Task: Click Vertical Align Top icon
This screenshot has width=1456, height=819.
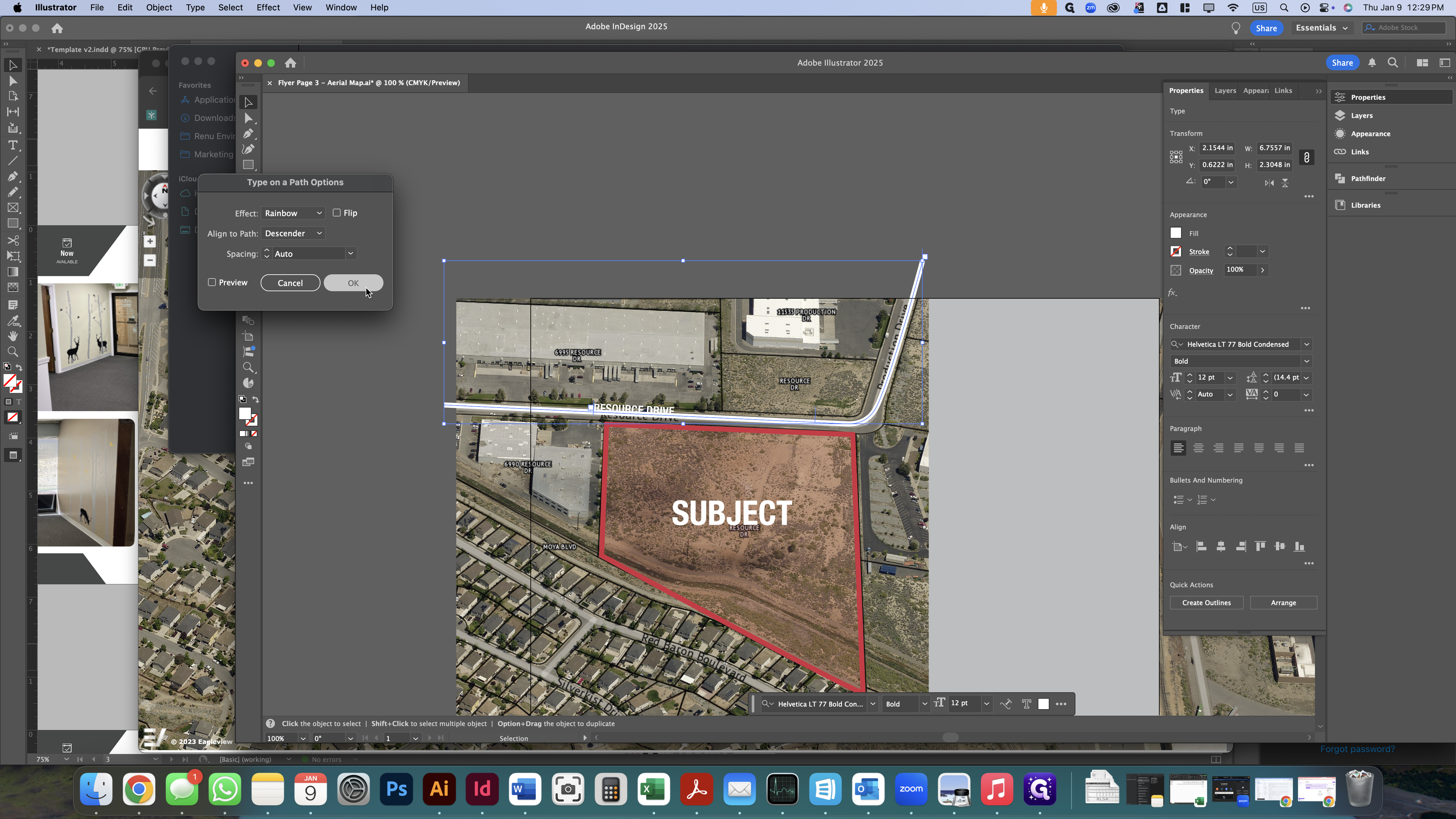Action: tap(1260, 546)
